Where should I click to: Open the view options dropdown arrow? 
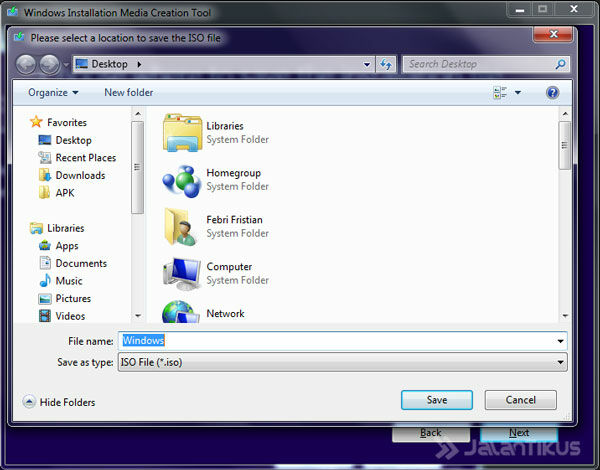pyautogui.click(x=518, y=93)
